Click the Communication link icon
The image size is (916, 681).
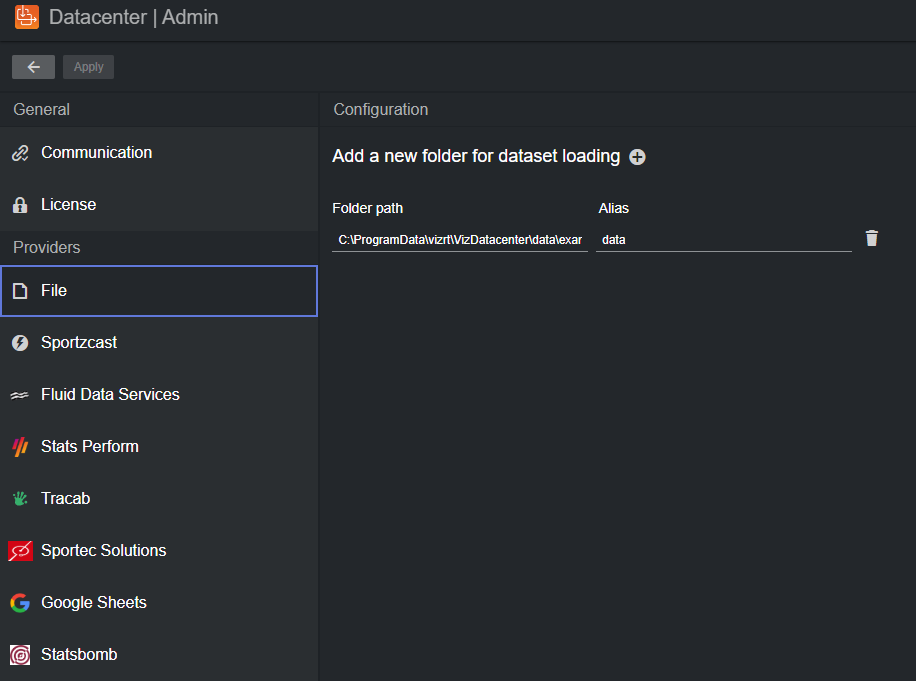click(20, 153)
